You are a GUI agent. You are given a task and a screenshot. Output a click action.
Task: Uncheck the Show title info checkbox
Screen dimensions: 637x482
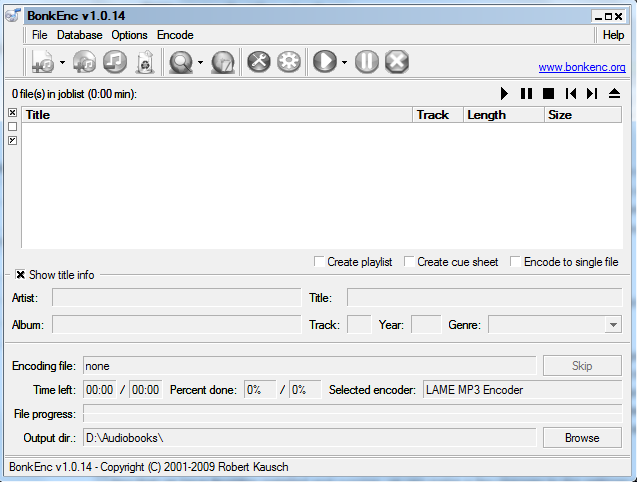point(20,275)
